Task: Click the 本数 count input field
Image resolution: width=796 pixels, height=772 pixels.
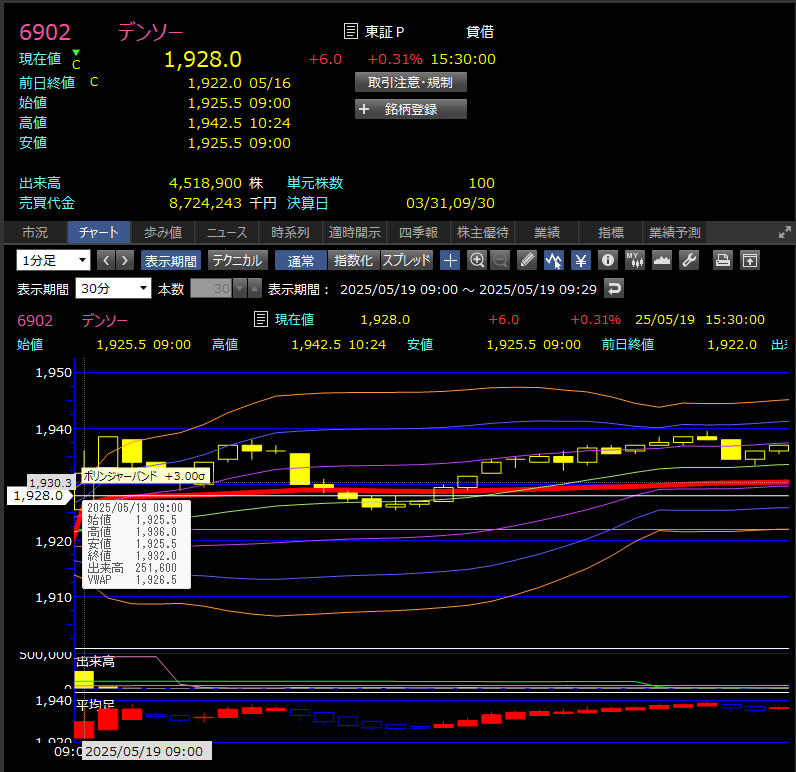Action: pyautogui.click(x=211, y=289)
